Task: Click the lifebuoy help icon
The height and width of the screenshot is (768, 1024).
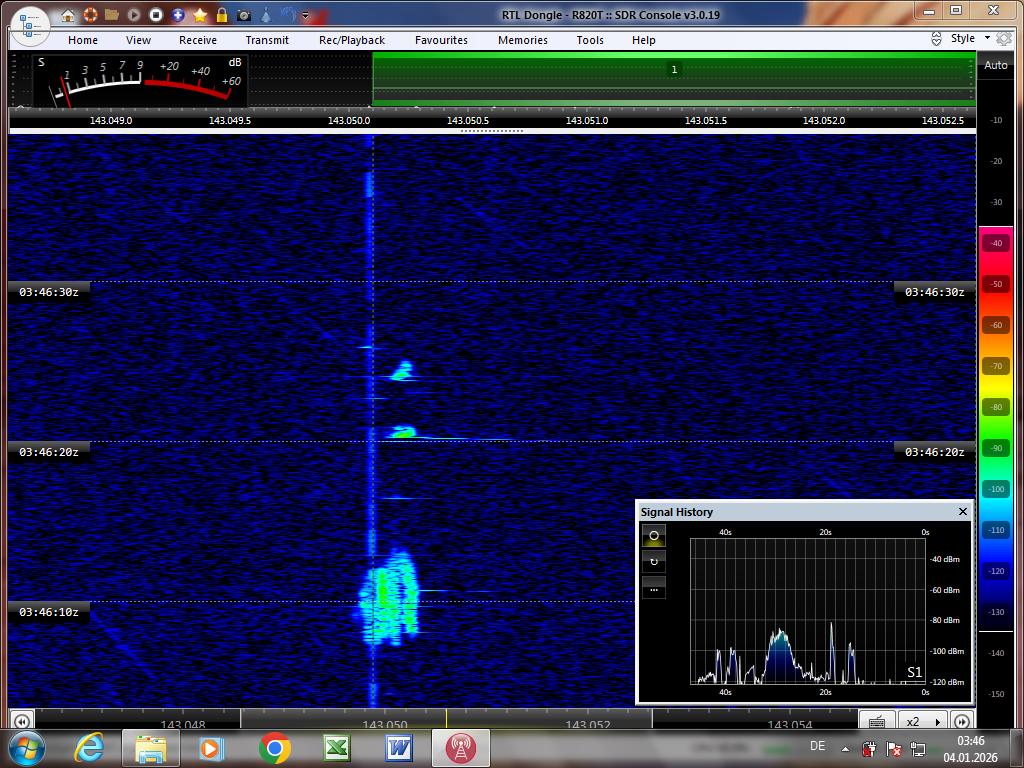Action: (x=90, y=15)
